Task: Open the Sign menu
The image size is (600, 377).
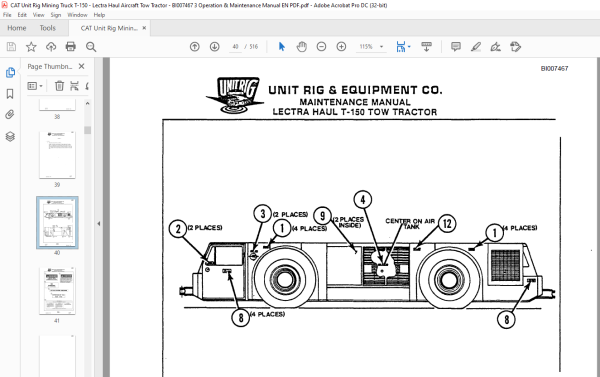Action: (56, 15)
